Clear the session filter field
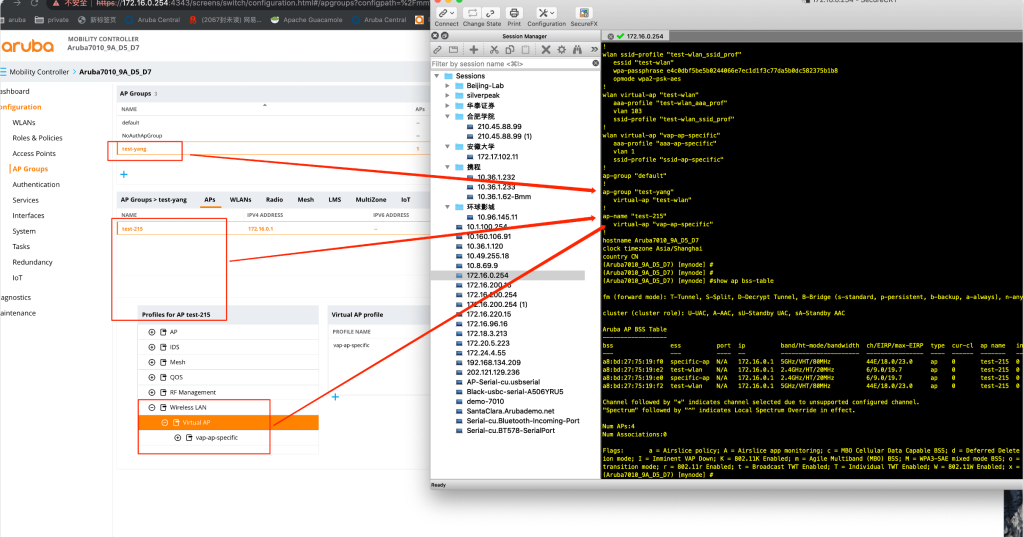 coord(595,63)
